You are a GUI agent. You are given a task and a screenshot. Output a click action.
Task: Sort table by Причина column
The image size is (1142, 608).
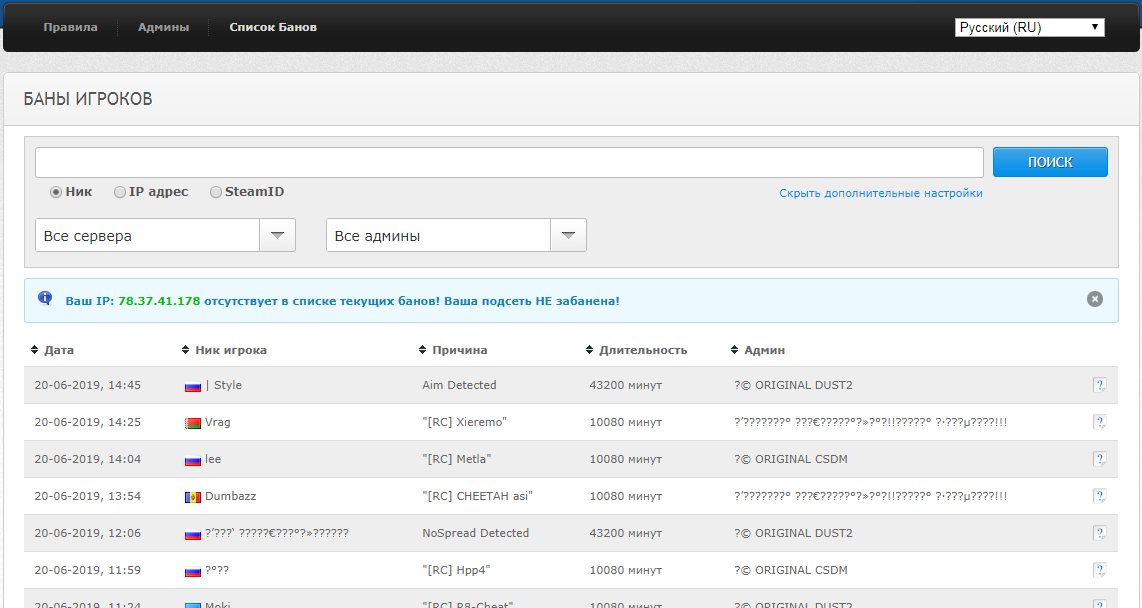click(x=460, y=350)
